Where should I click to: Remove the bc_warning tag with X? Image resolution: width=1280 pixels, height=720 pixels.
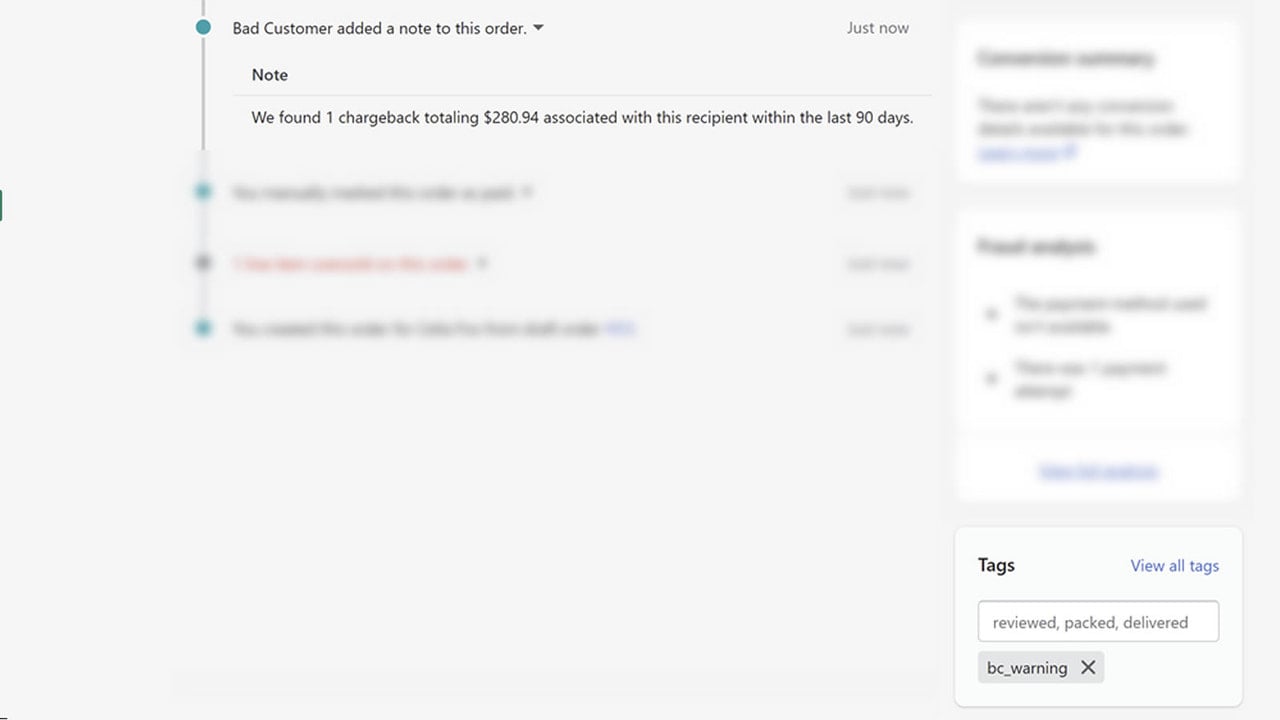(1088, 668)
